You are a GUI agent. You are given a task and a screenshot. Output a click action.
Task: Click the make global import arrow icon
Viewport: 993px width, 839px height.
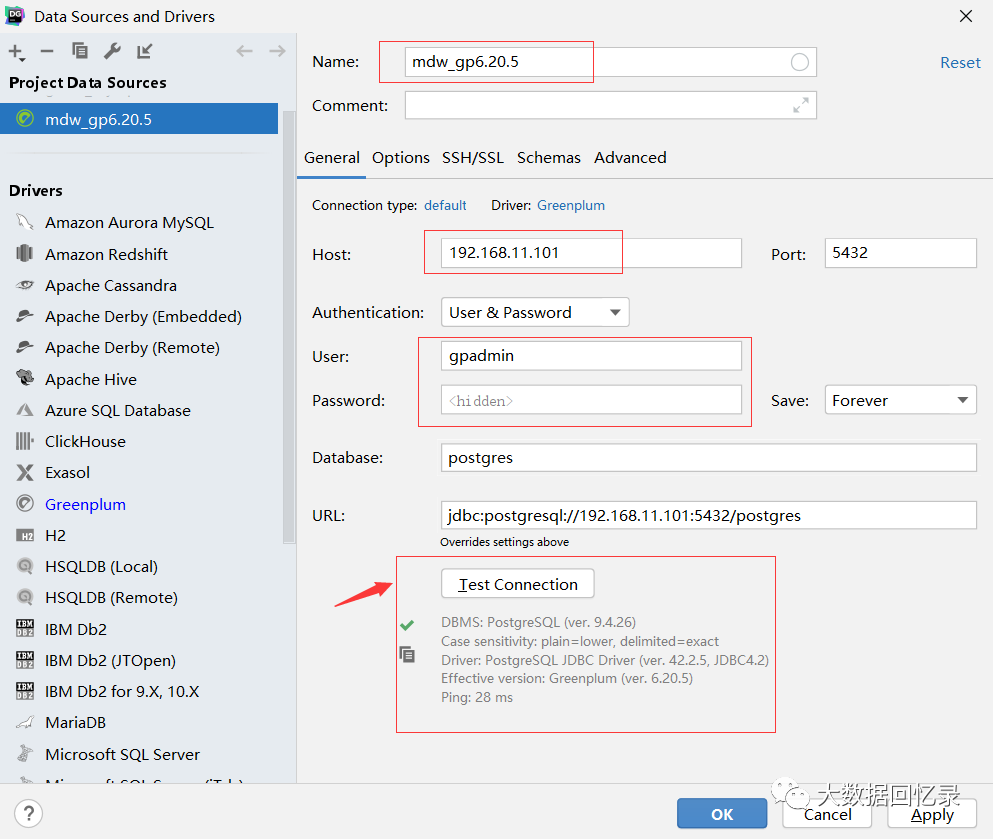(x=144, y=51)
